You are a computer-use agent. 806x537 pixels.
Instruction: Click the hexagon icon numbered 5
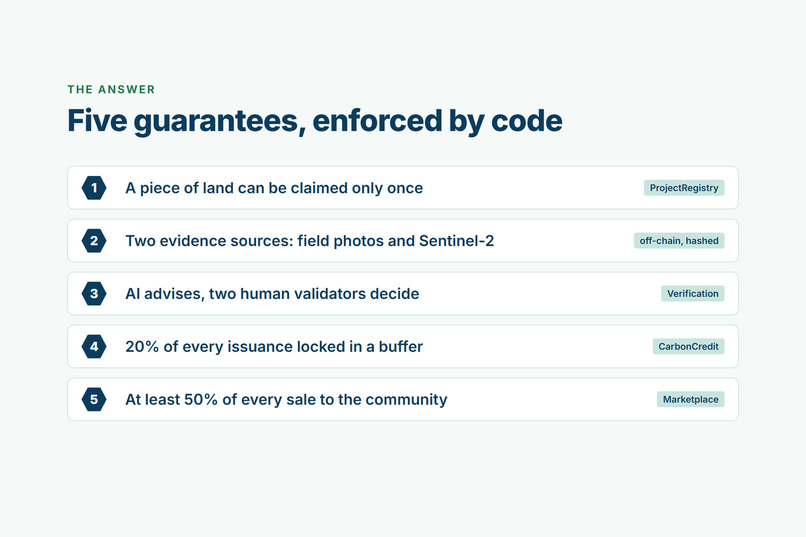(94, 400)
